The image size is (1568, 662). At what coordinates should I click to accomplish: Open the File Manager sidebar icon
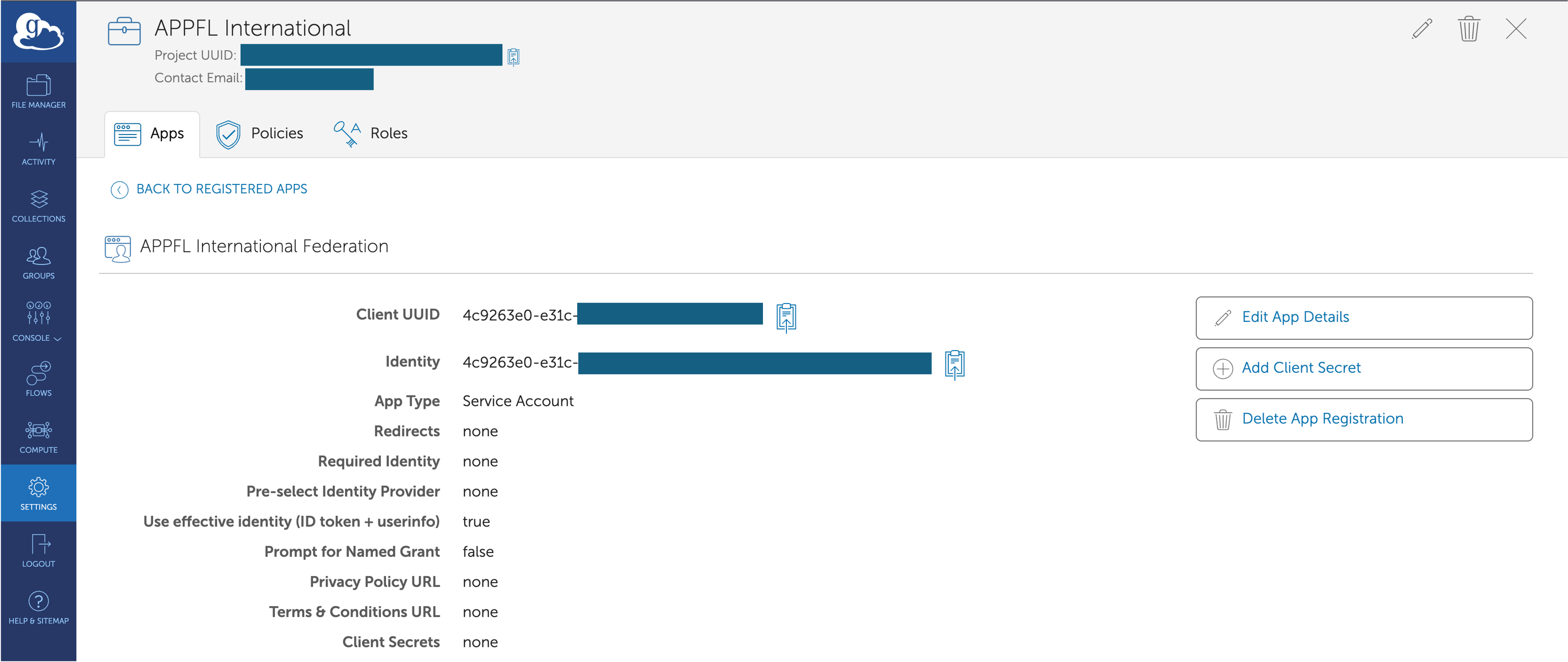(38, 91)
